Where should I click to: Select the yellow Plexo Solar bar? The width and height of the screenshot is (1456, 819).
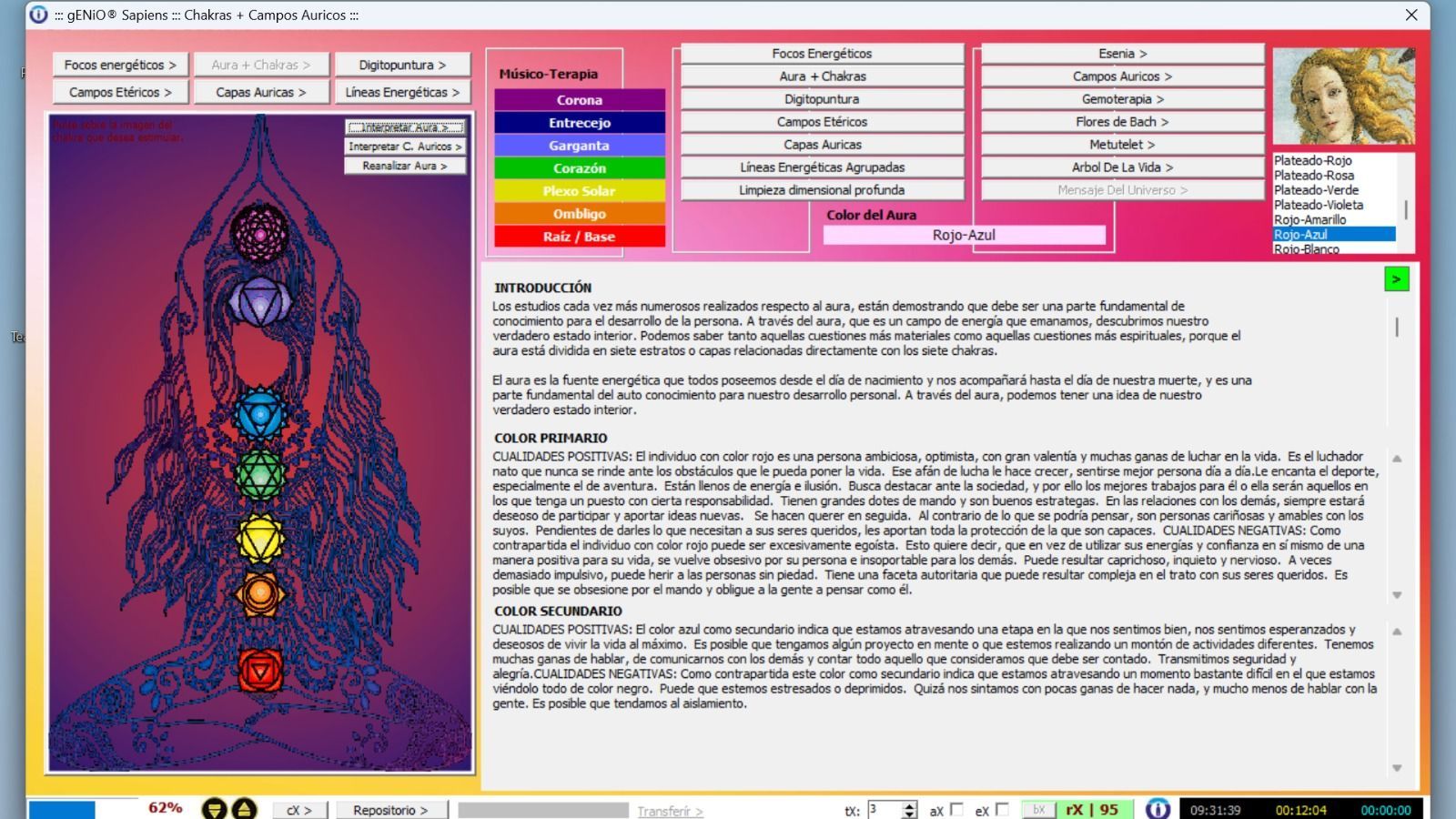(580, 191)
